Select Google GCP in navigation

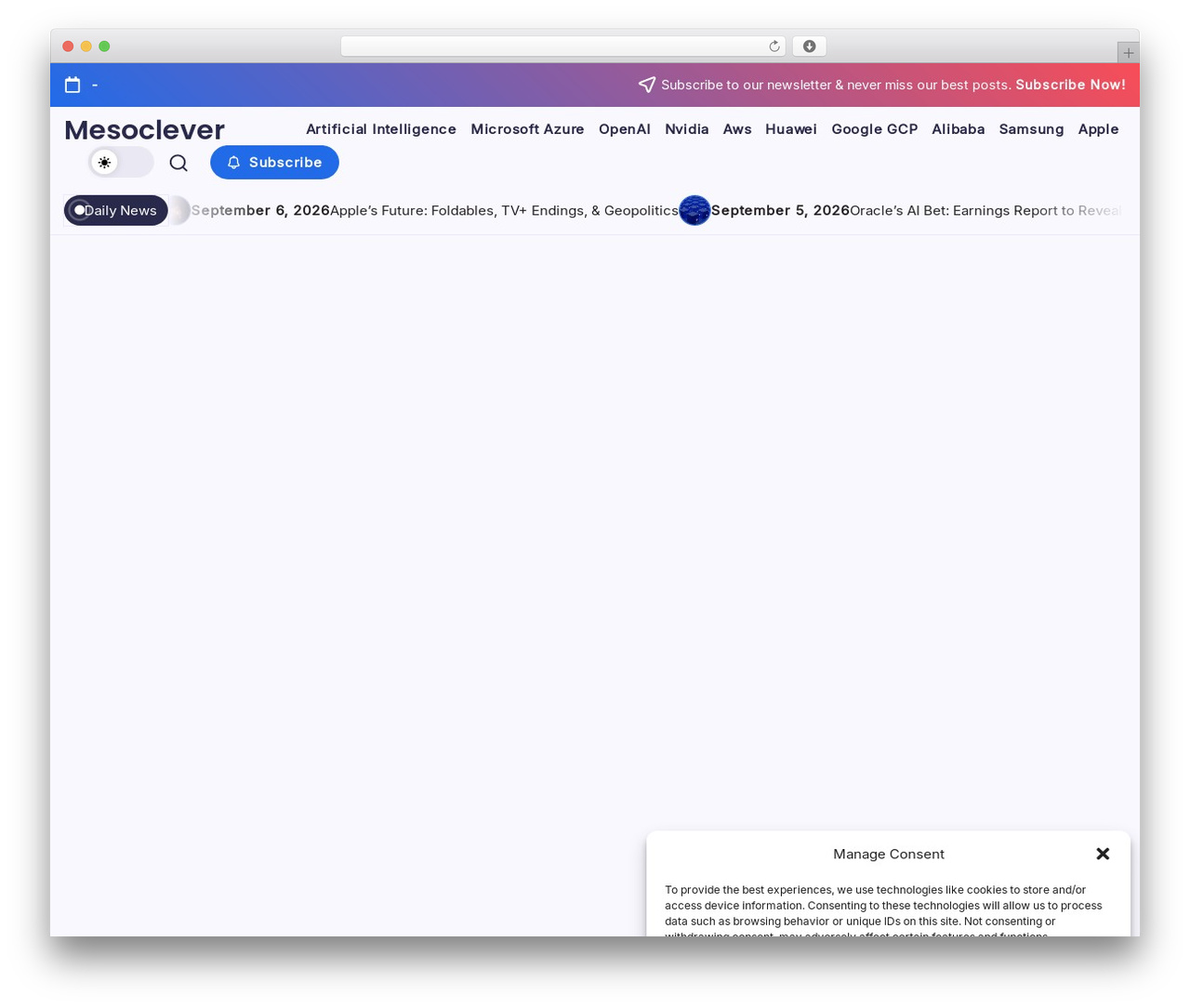875,129
